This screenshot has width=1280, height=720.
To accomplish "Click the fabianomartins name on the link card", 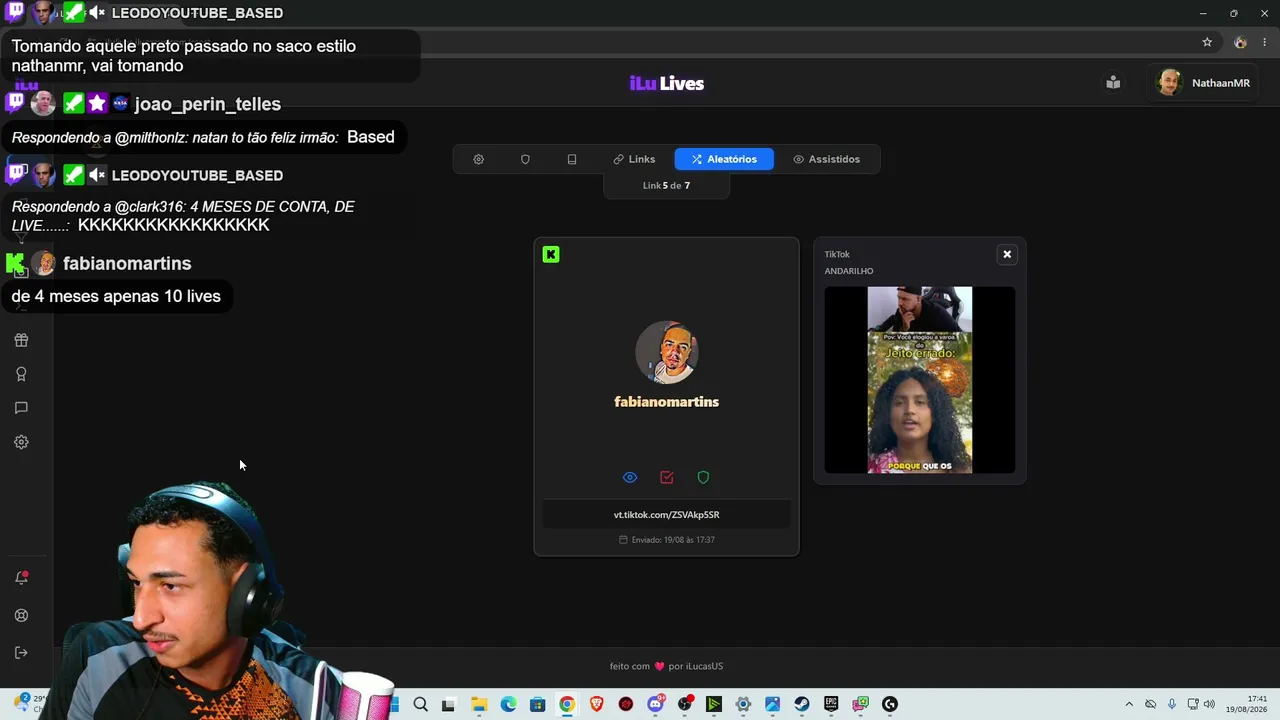I will point(667,402).
